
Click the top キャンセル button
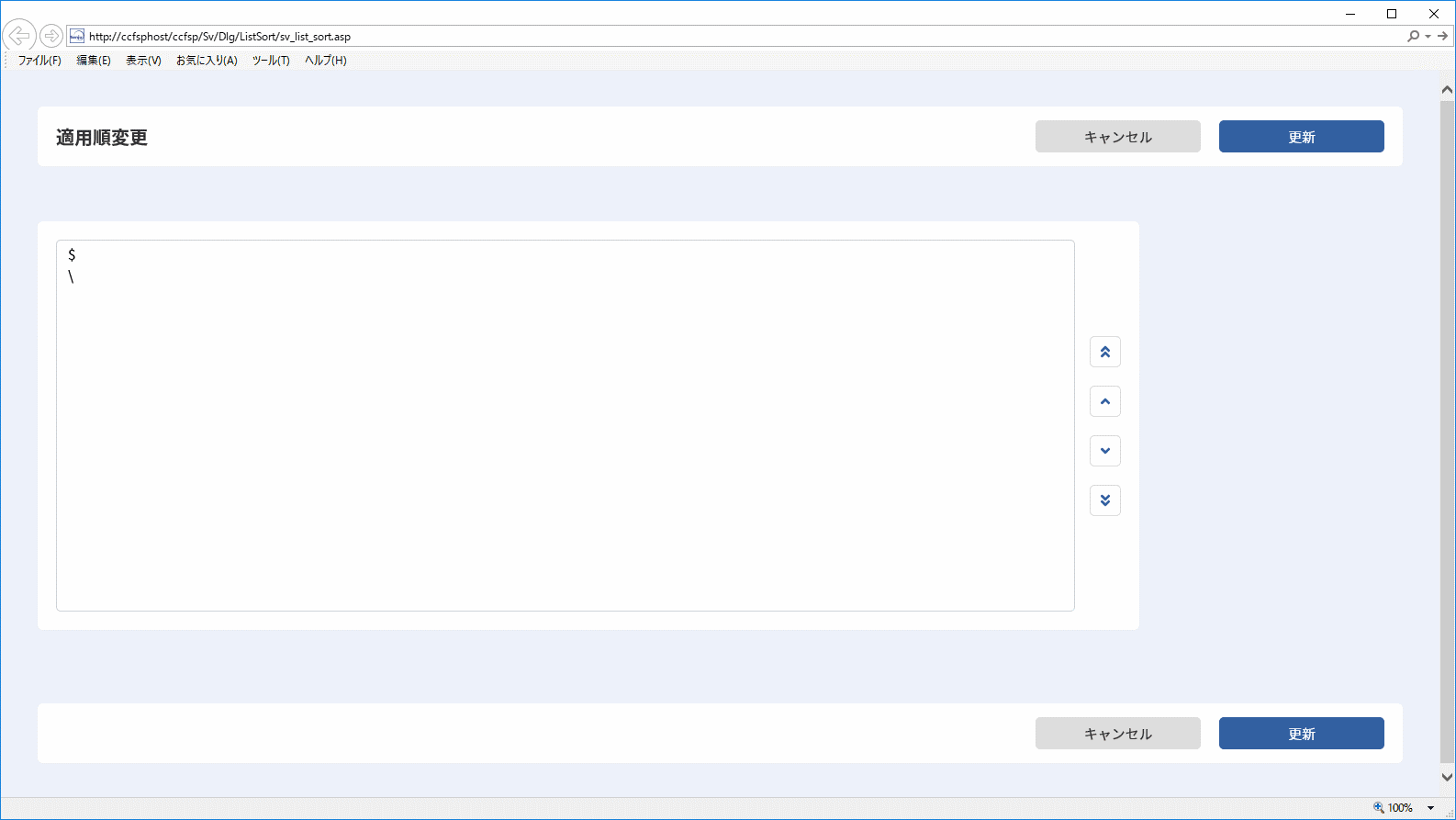coord(1118,137)
